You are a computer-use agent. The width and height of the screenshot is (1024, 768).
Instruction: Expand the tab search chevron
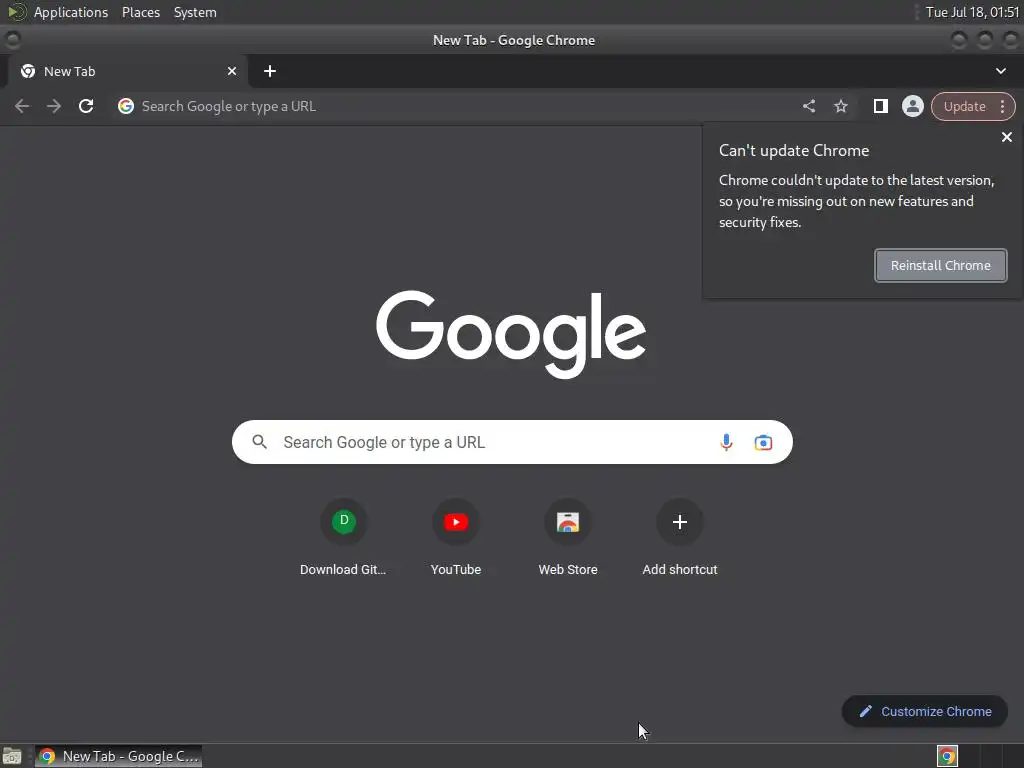(1000, 71)
